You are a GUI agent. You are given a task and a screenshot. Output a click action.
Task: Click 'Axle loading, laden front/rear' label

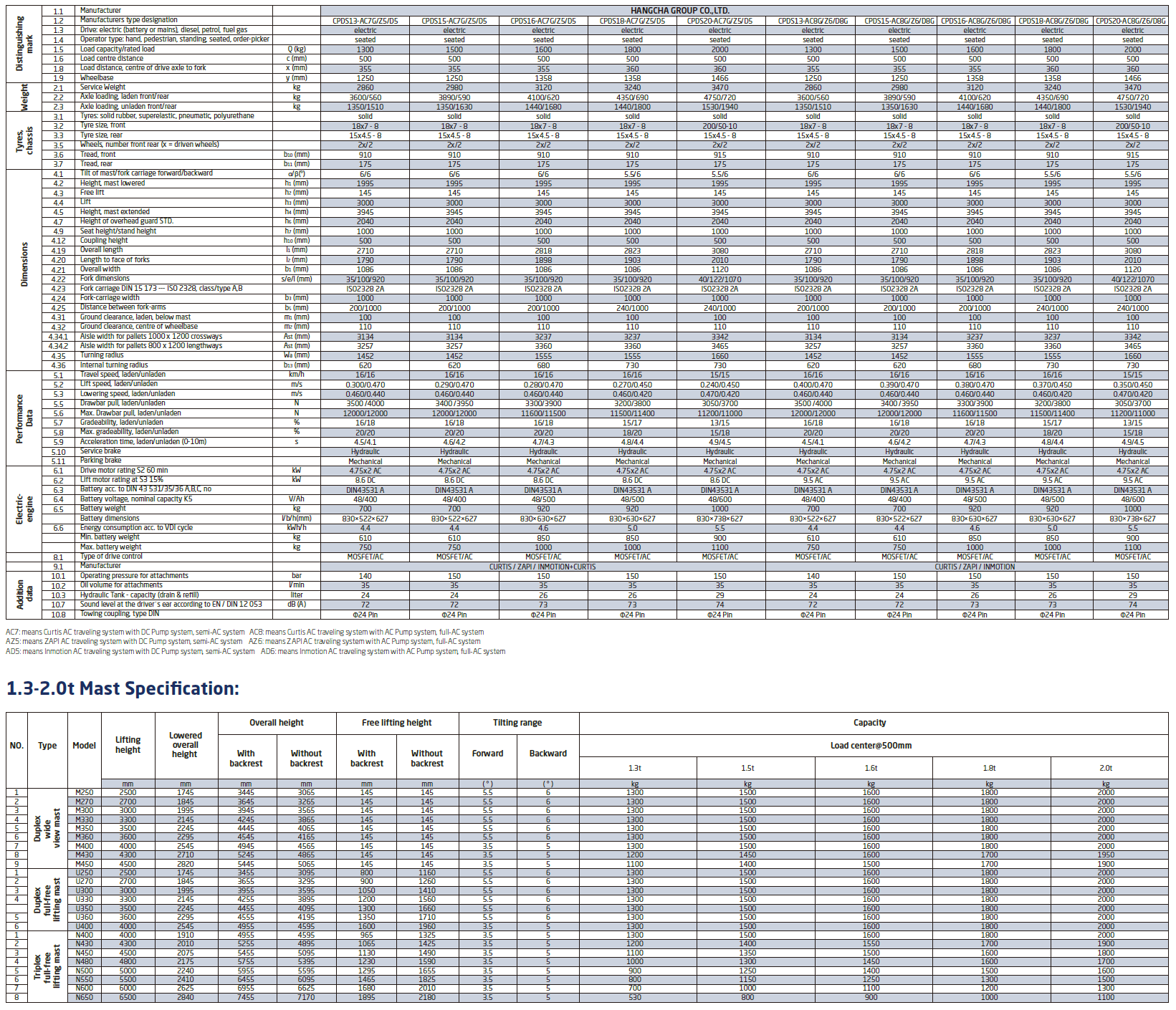(125, 97)
